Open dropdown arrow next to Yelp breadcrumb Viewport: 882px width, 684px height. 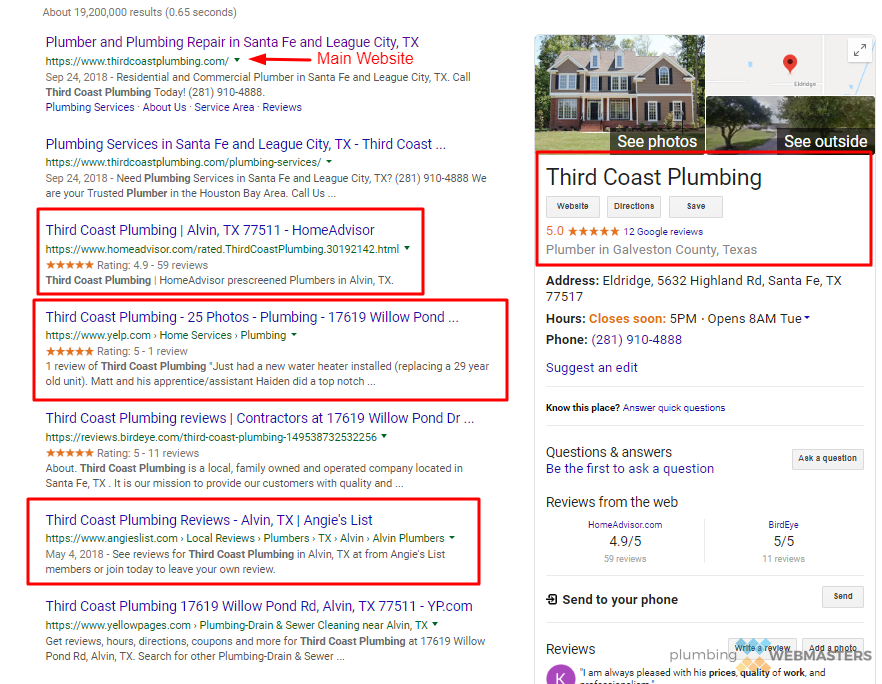click(x=294, y=335)
